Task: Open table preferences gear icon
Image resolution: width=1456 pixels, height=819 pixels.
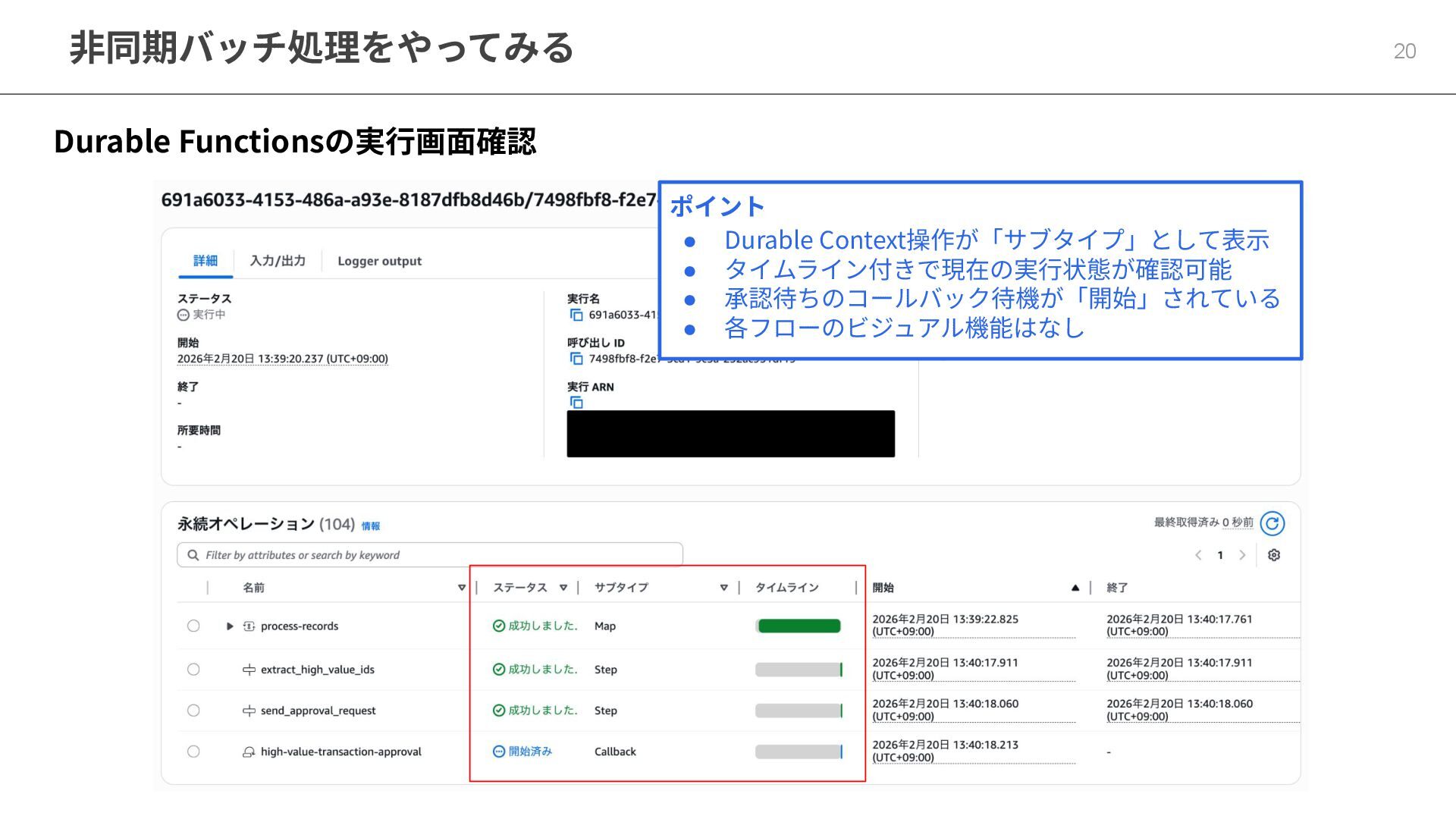Action: pos(1274,555)
